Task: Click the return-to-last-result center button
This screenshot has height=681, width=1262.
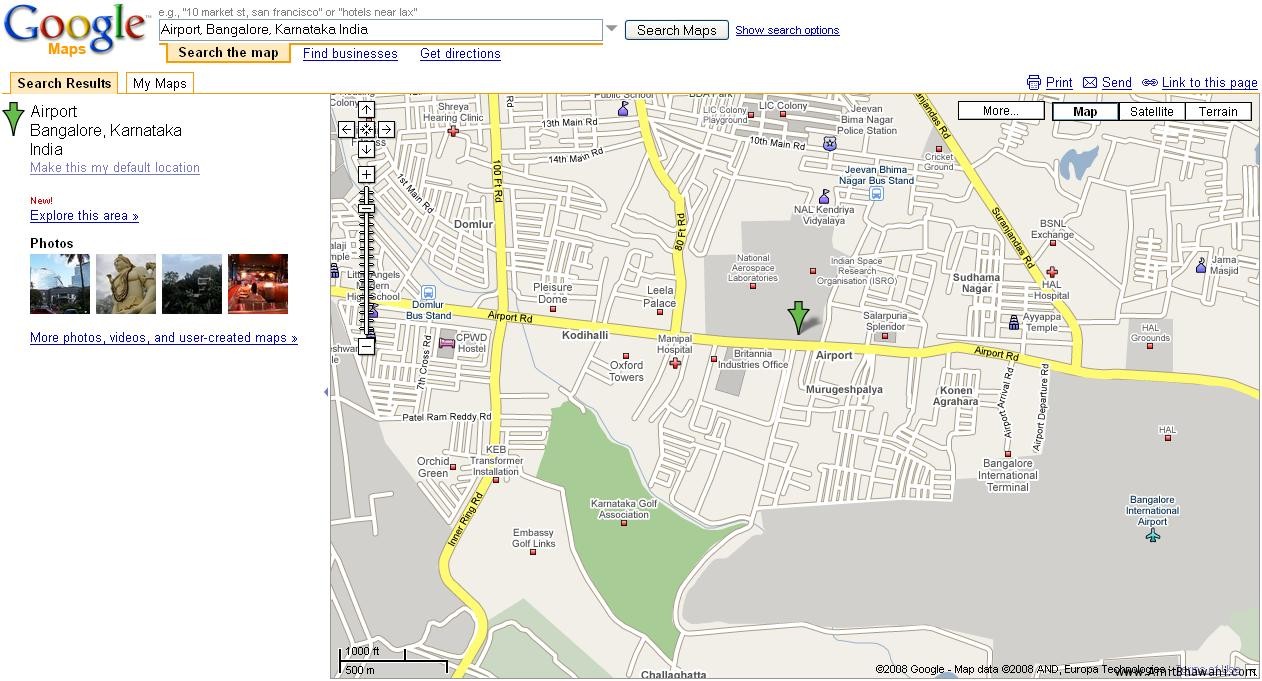Action: pos(367,129)
